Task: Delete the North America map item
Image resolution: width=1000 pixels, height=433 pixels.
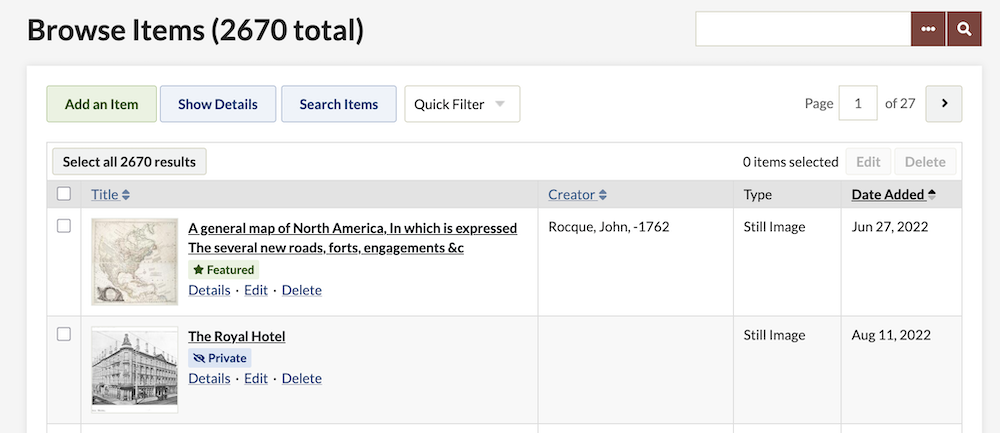Action: 302,290
